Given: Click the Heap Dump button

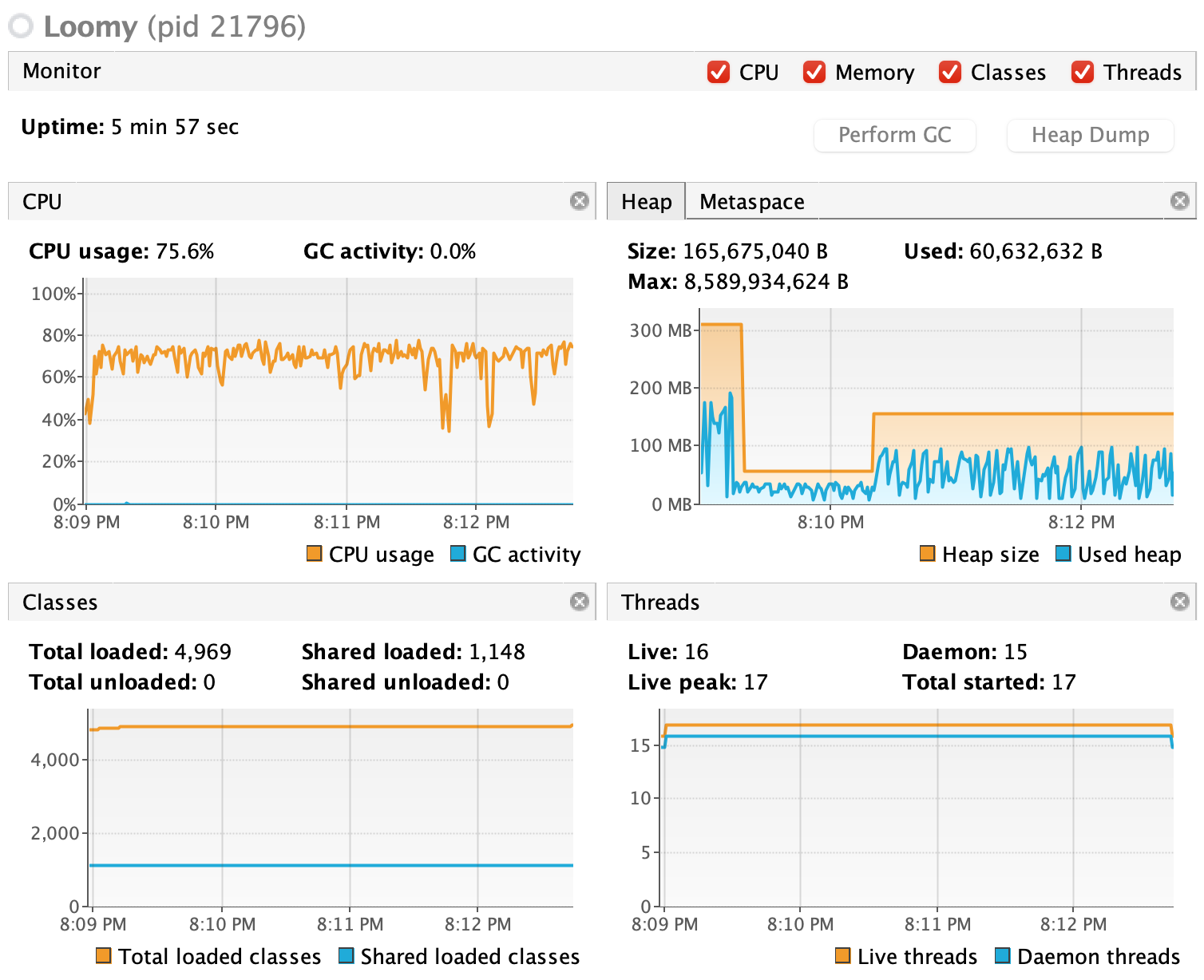Looking at the screenshot, I should [x=1090, y=135].
